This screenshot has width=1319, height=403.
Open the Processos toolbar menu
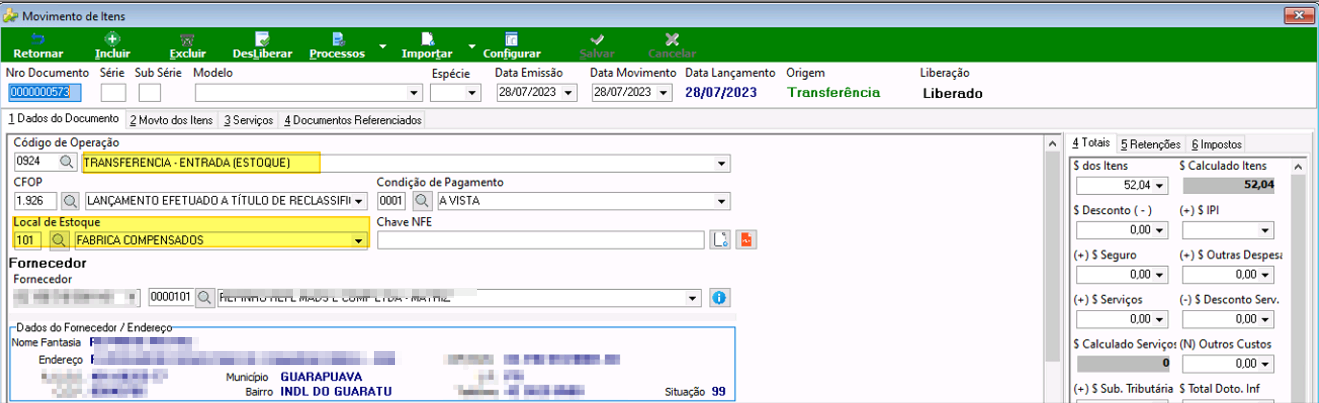pos(337,46)
